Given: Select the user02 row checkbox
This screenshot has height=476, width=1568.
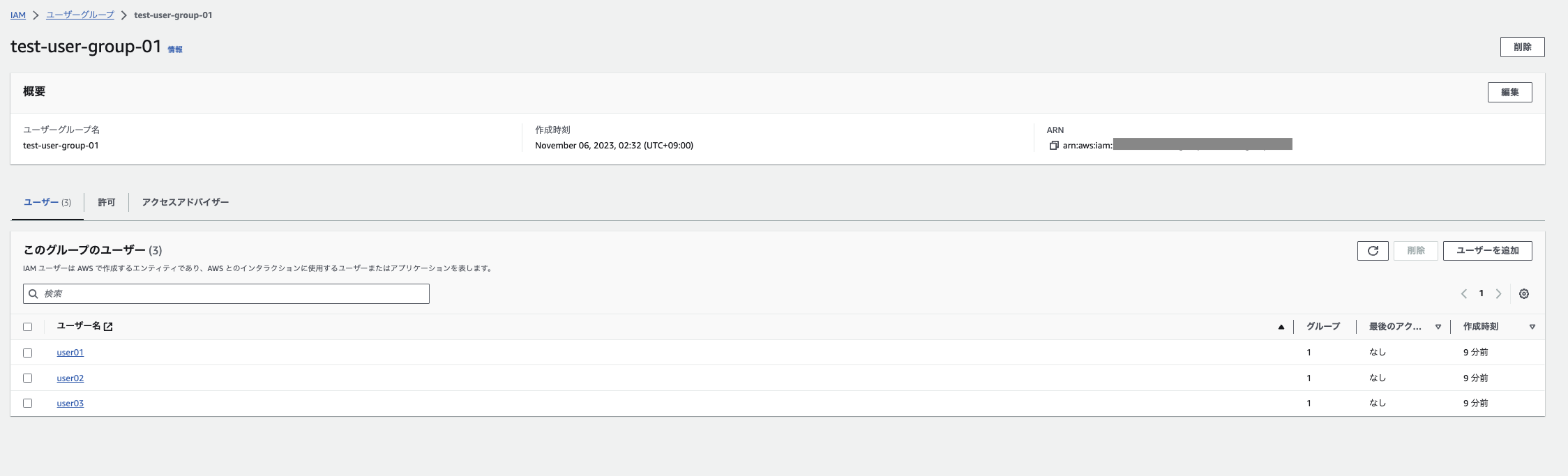Looking at the screenshot, I should coord(28,378).
